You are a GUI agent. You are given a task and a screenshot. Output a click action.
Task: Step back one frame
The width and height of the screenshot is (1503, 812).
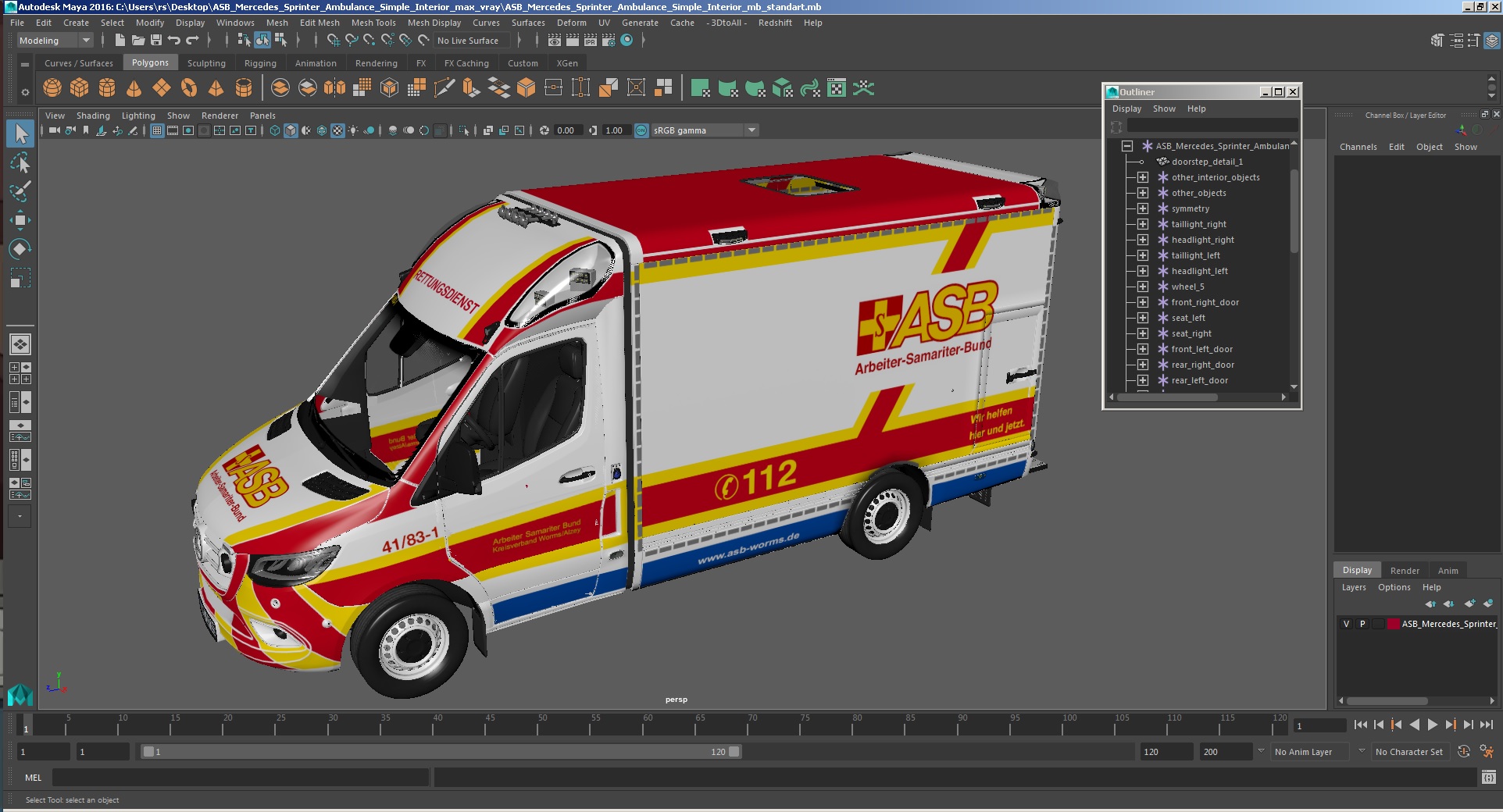tap(1379, 725)
